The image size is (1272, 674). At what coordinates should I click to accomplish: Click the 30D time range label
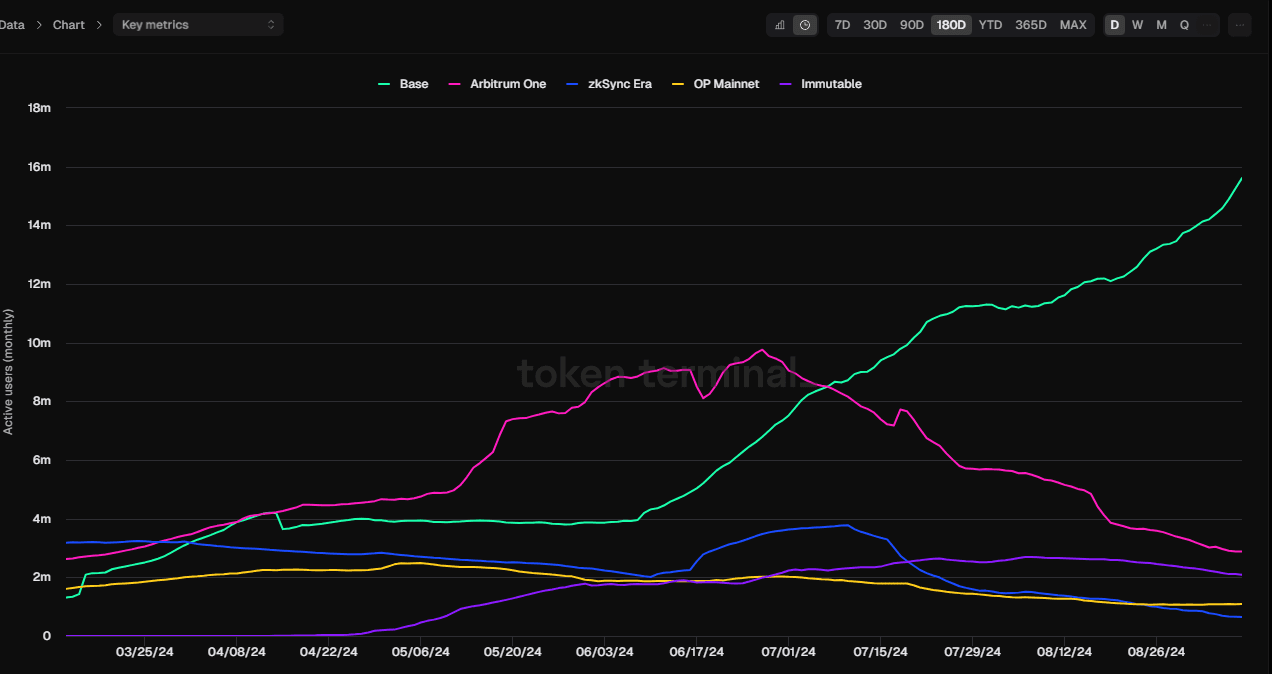(874, 24)
